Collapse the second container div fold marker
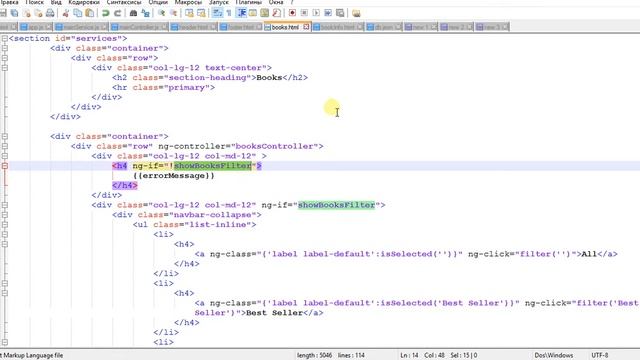This screenshot has width=640, height=360. tap(4, 136)
